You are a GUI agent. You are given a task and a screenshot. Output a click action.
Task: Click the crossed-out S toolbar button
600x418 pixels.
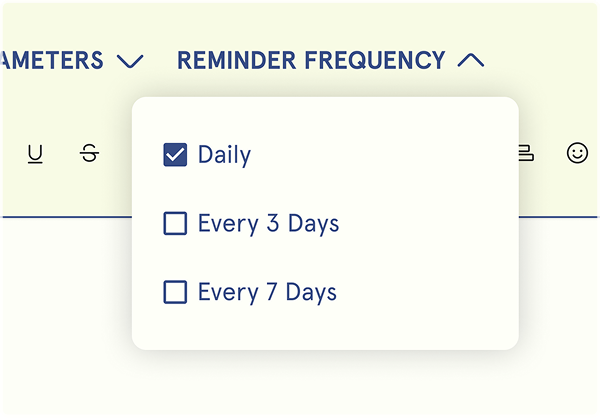90,154
